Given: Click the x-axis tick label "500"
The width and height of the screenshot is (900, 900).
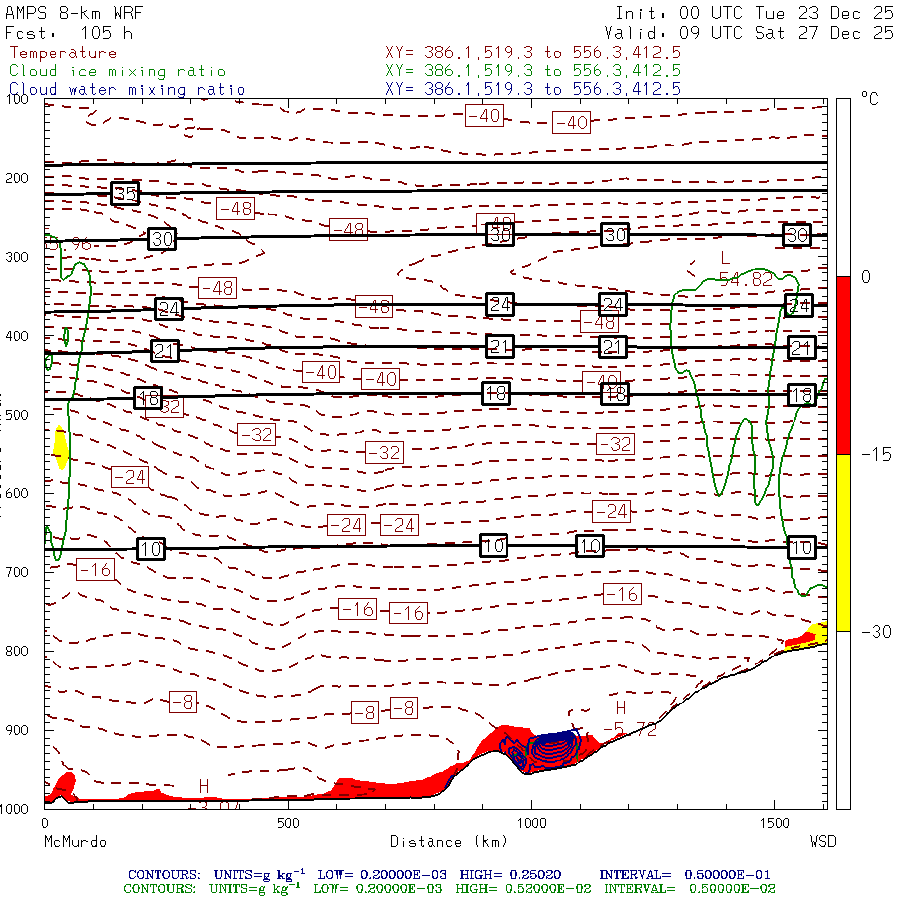Looking at the screenshot, I should click(288, 823).
